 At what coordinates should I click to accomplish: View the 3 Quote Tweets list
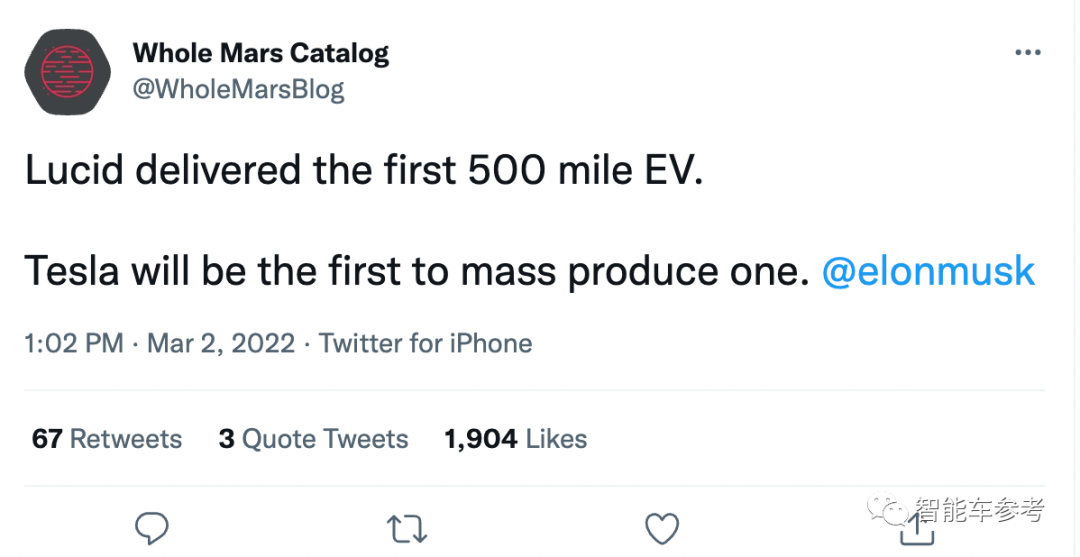tap(313, 439)
